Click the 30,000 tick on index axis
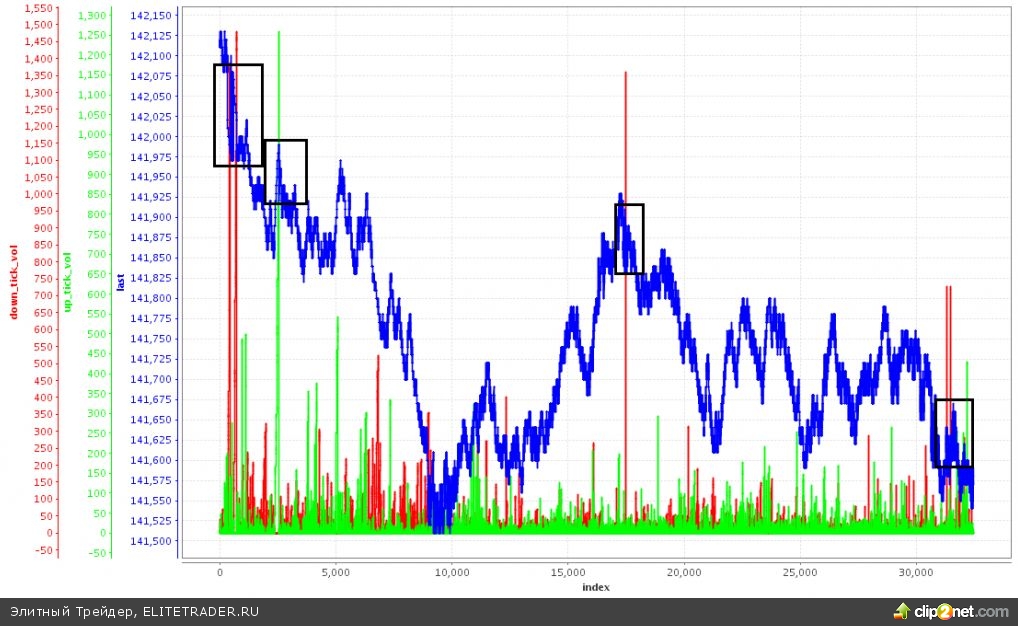This screenshot has height=626, width=1018. tap(916, 572)
